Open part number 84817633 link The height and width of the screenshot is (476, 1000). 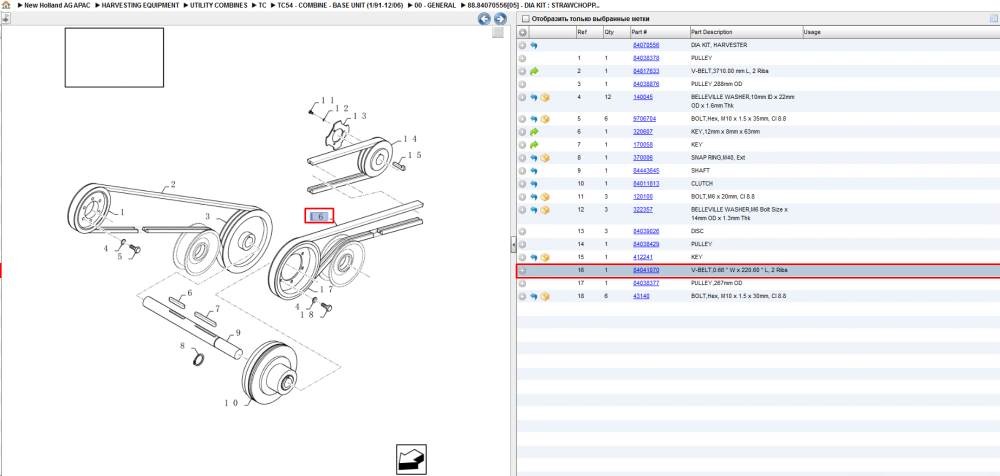pos(645,71)
